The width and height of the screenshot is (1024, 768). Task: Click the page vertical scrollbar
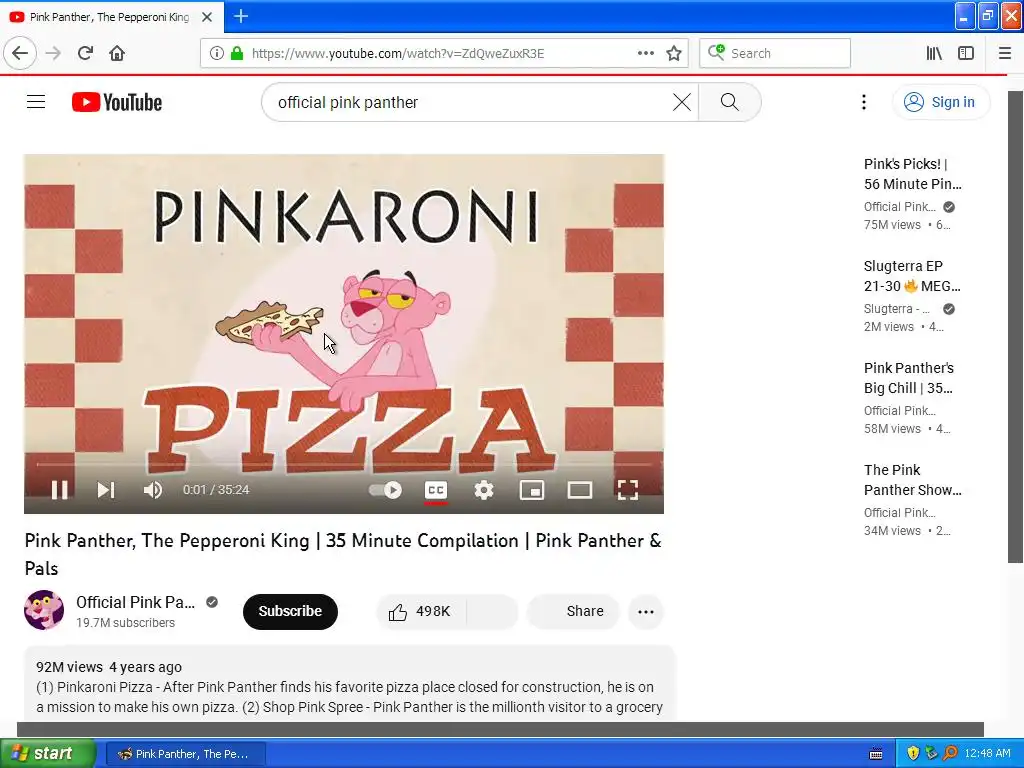click(1015, 327)
